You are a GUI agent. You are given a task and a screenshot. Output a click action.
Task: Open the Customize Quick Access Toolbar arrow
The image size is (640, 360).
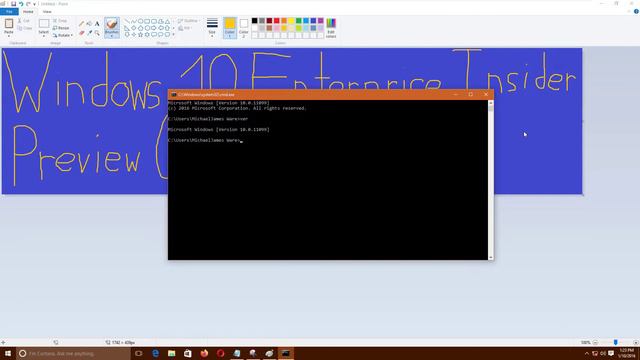point(34,4)
